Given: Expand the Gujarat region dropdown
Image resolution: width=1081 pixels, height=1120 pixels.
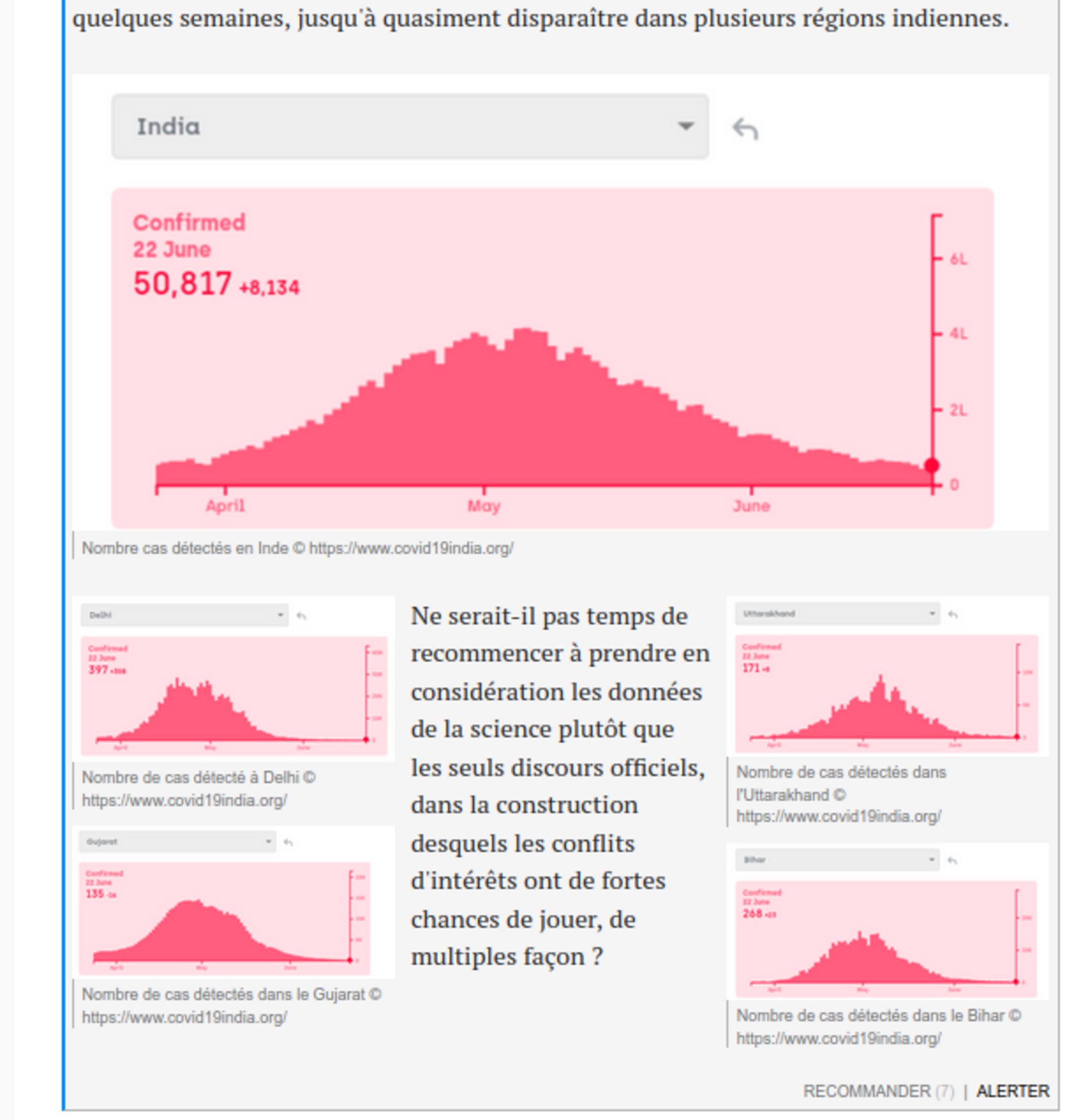Looking at the screenshot, I should [x=177, y=841].
